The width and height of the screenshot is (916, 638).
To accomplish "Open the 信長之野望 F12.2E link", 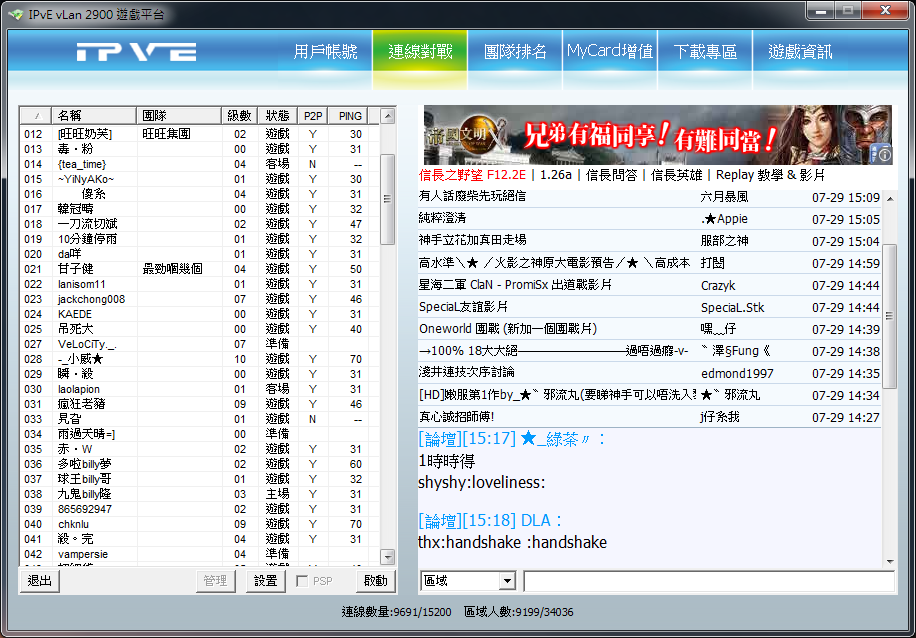I will [x=472, y=175].
